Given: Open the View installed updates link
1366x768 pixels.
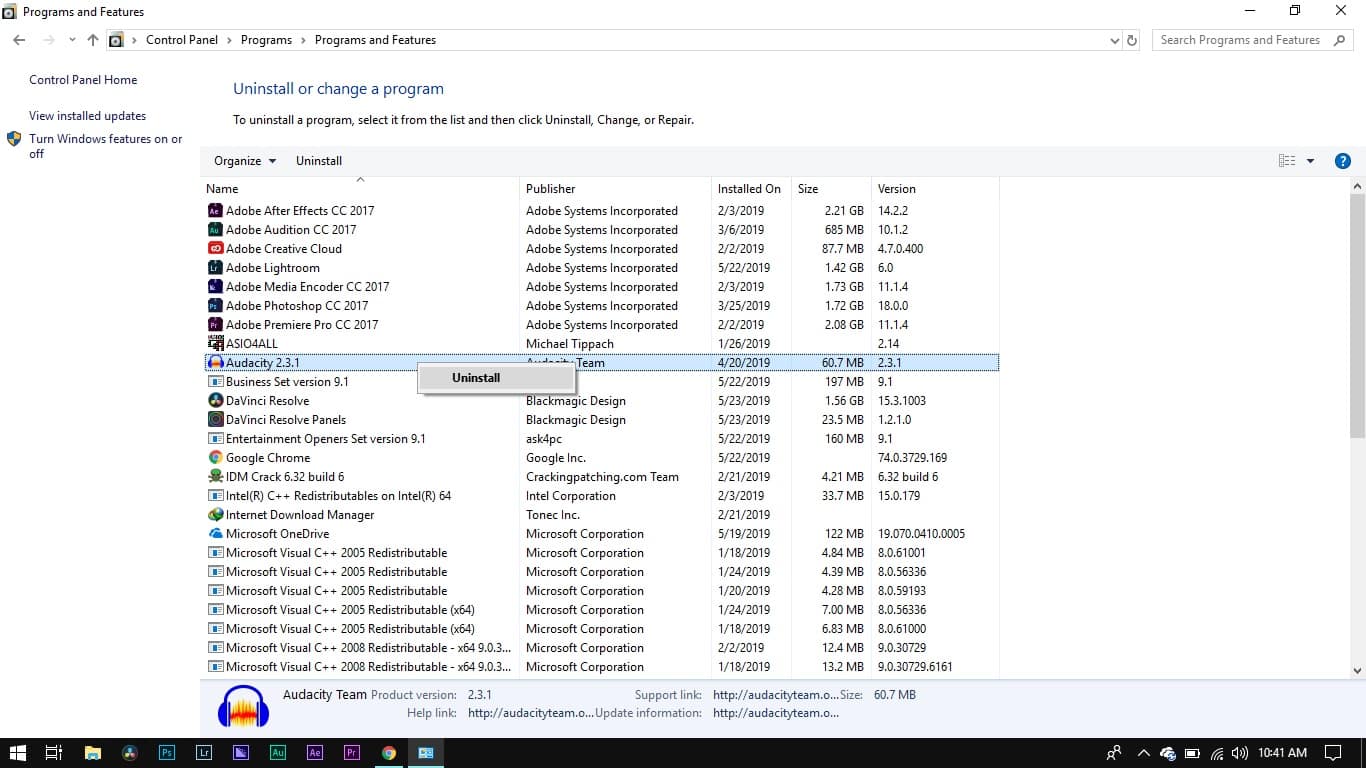Looking at the screenshot, I should [87, 116].
